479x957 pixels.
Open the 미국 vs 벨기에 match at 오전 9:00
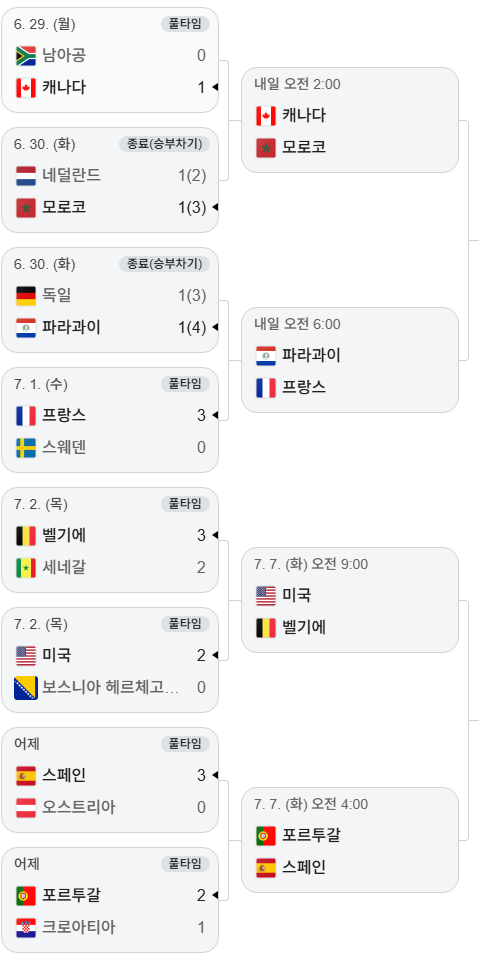tap(350, 600)
